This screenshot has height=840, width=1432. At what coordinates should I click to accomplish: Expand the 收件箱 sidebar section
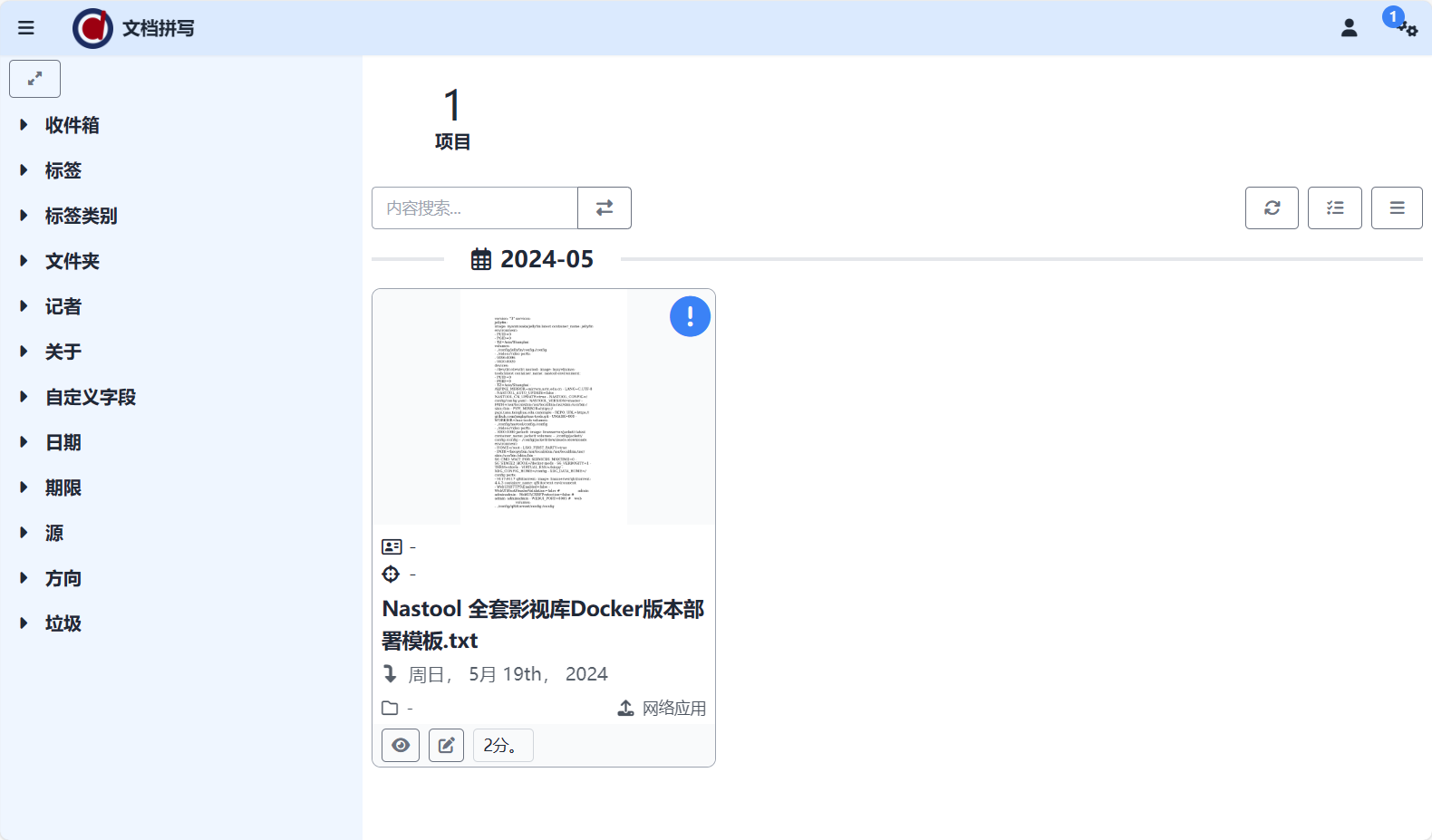[72, 125]
